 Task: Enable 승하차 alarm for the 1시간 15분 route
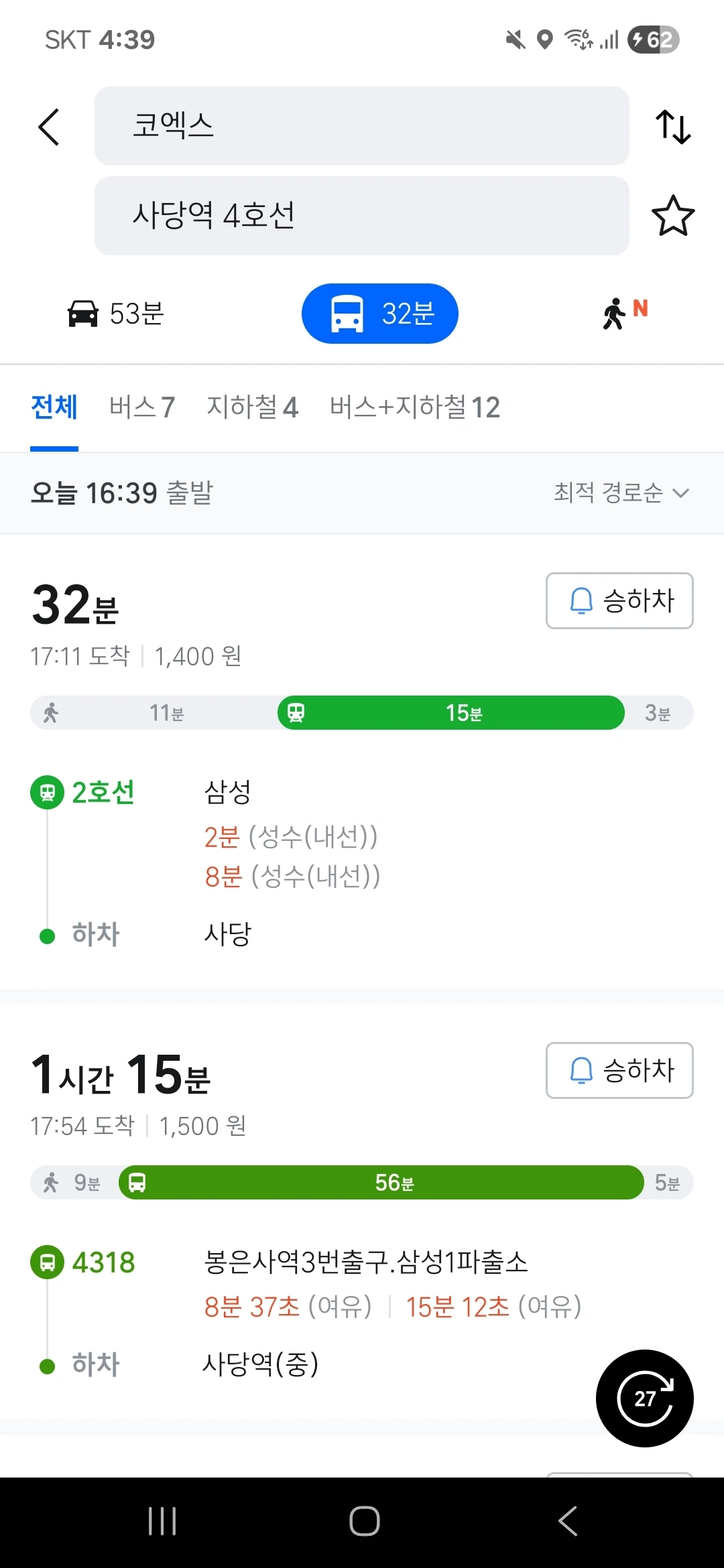point(619,1070)
